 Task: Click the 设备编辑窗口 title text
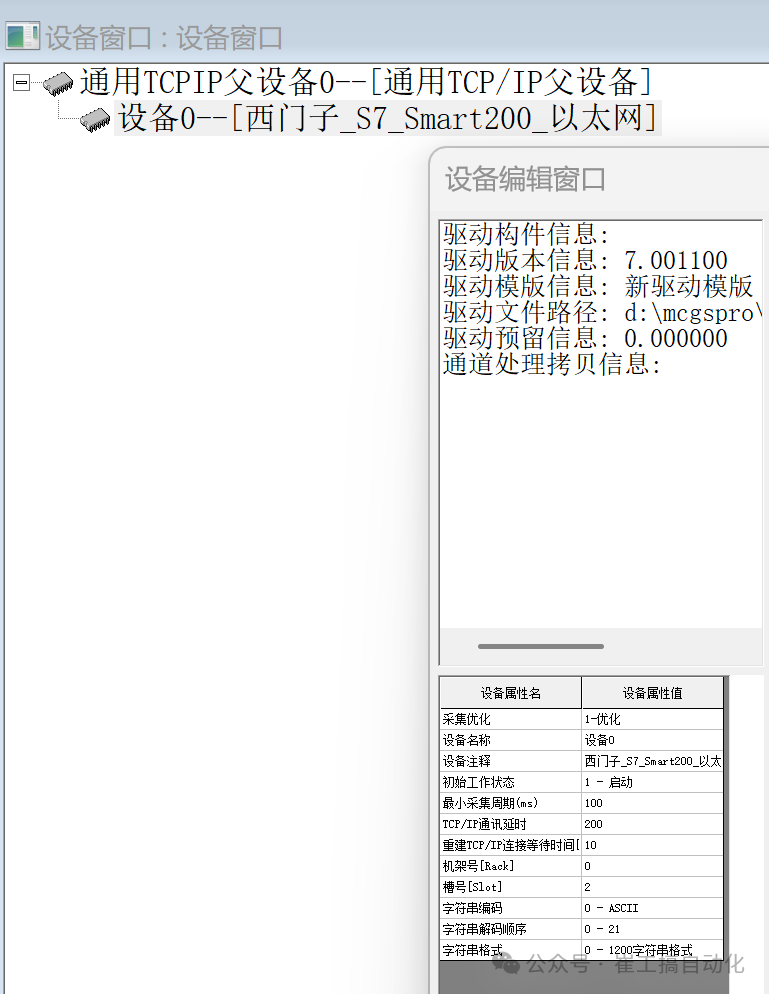(525, 179)
